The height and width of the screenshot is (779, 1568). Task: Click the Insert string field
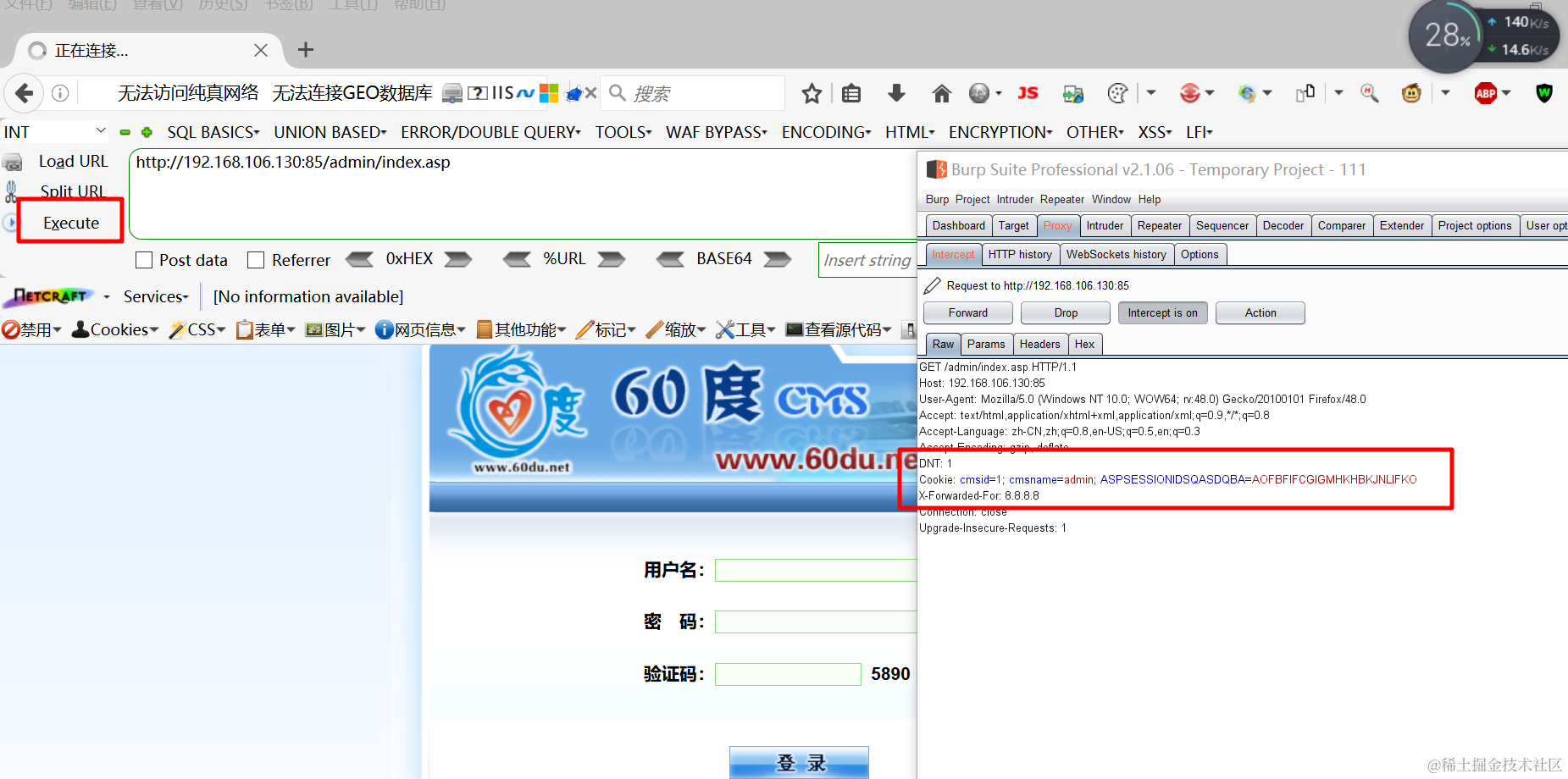click(867, 260)
